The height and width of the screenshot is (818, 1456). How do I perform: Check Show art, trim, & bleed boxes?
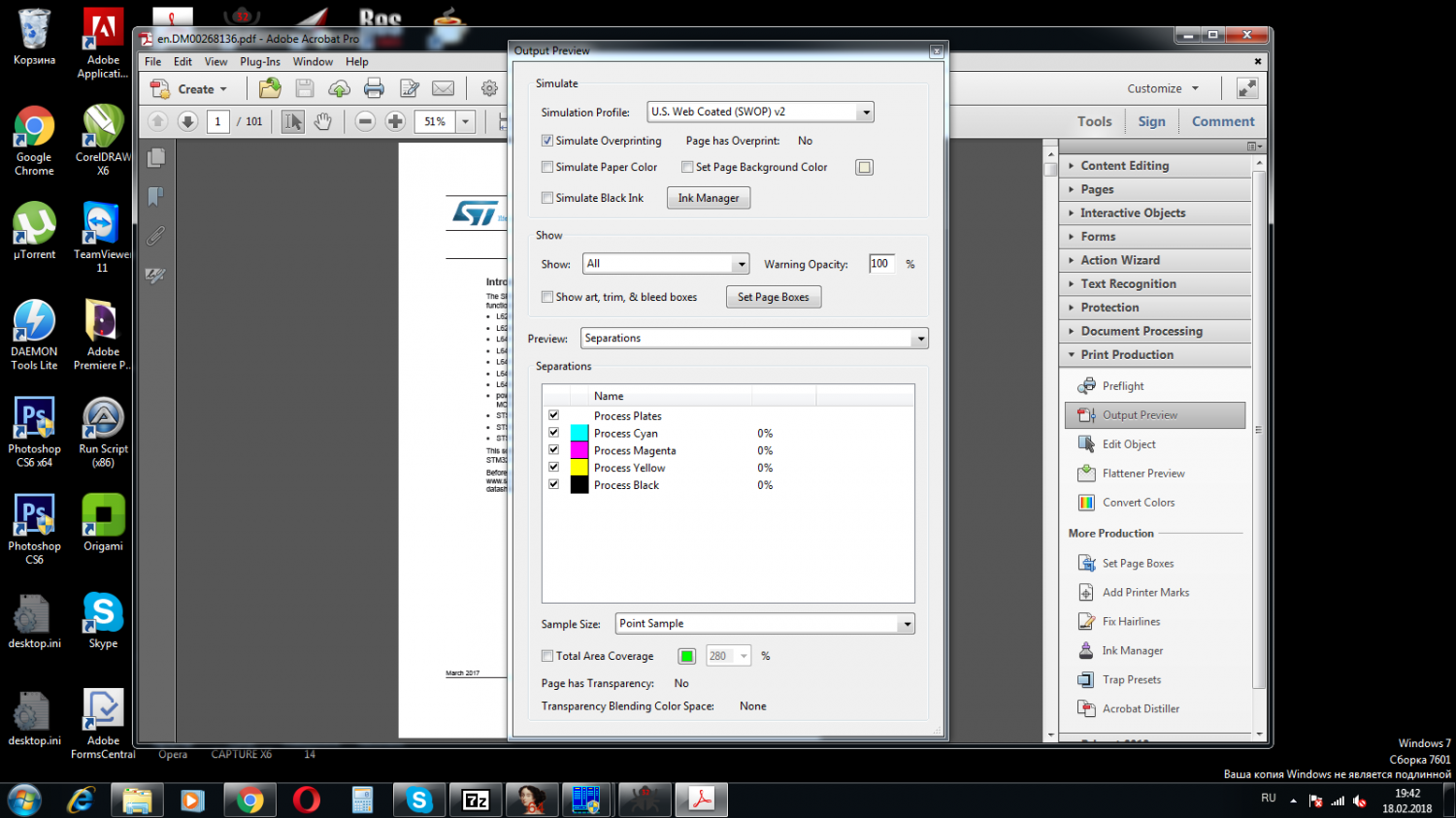click(547, 297)
